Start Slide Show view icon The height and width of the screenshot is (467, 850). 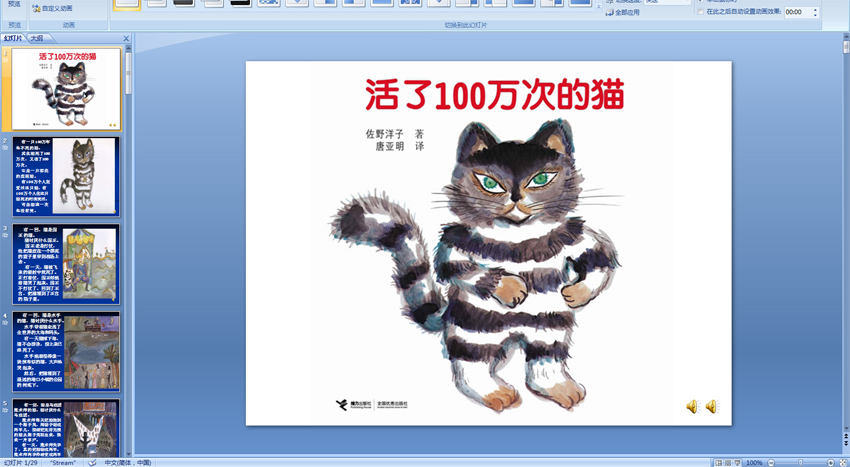pyautogui.click(x=737, y=463)
